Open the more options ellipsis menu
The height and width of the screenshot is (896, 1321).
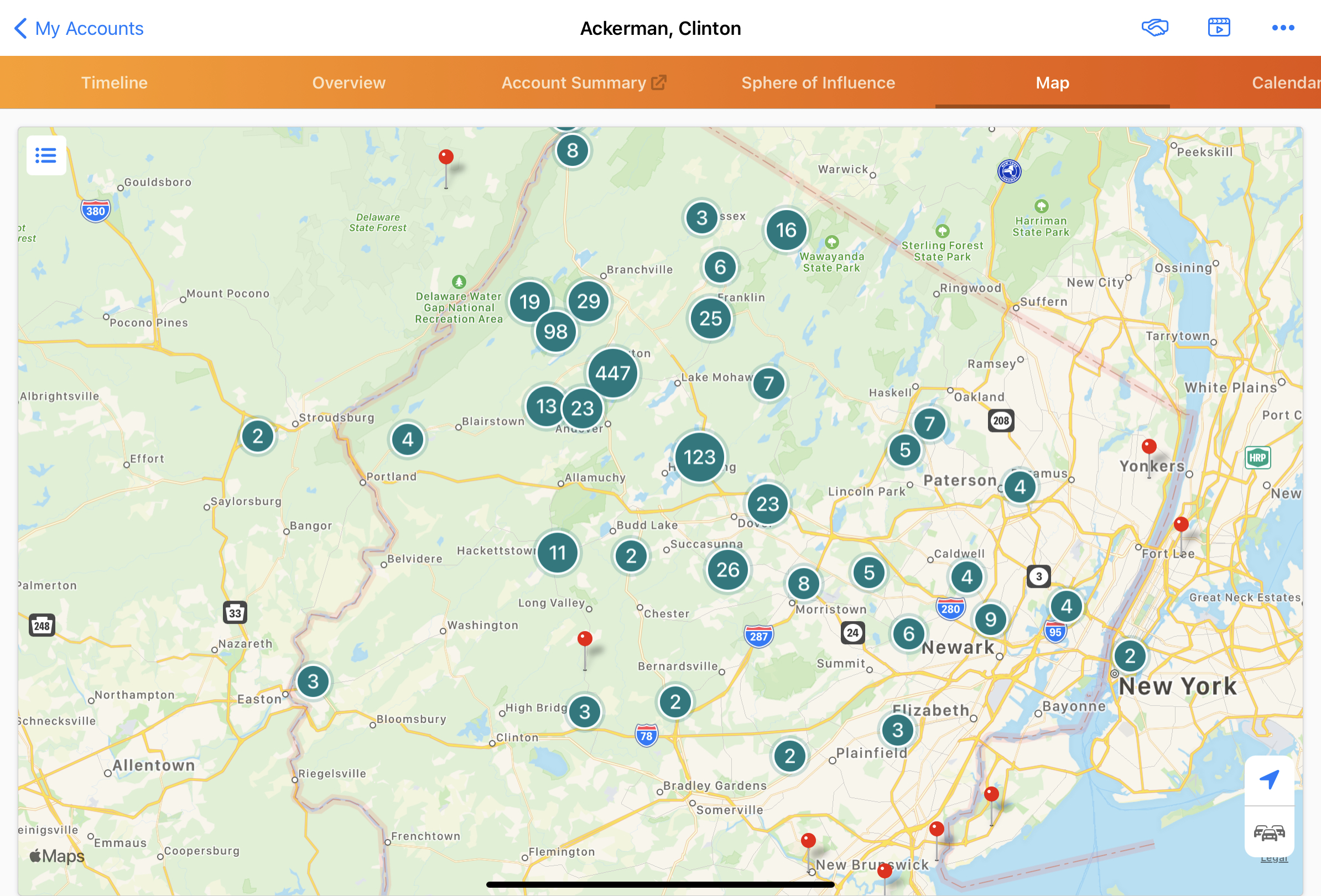pyautogui.click(x=1283, y=28)
